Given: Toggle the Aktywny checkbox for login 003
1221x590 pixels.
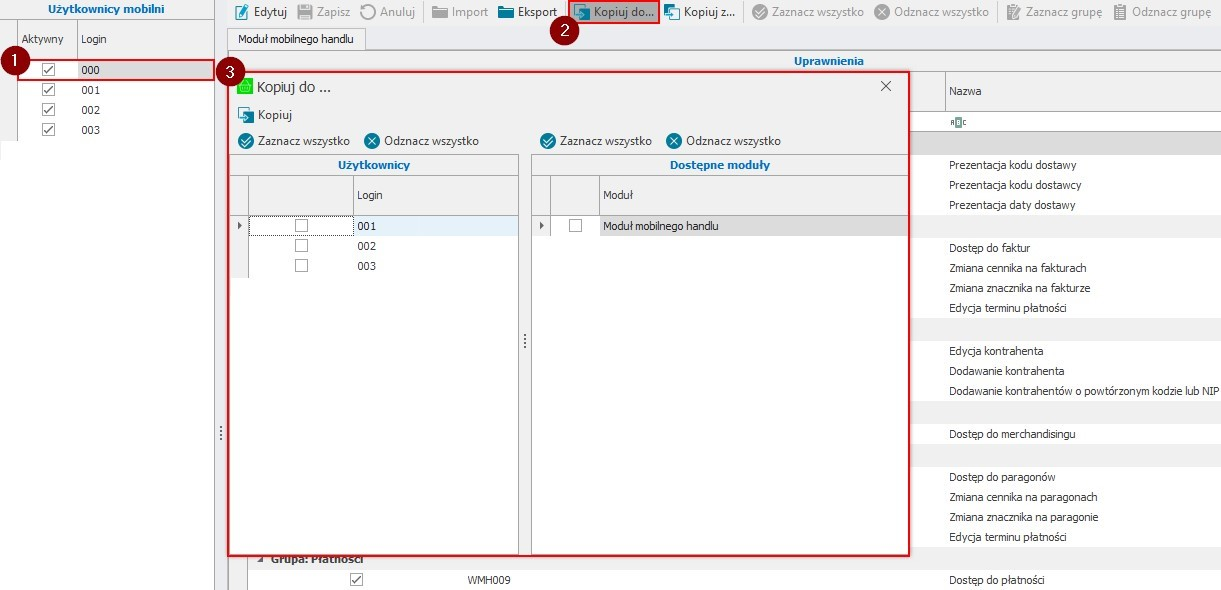Looking at the screenshot, I should [48, 130].
